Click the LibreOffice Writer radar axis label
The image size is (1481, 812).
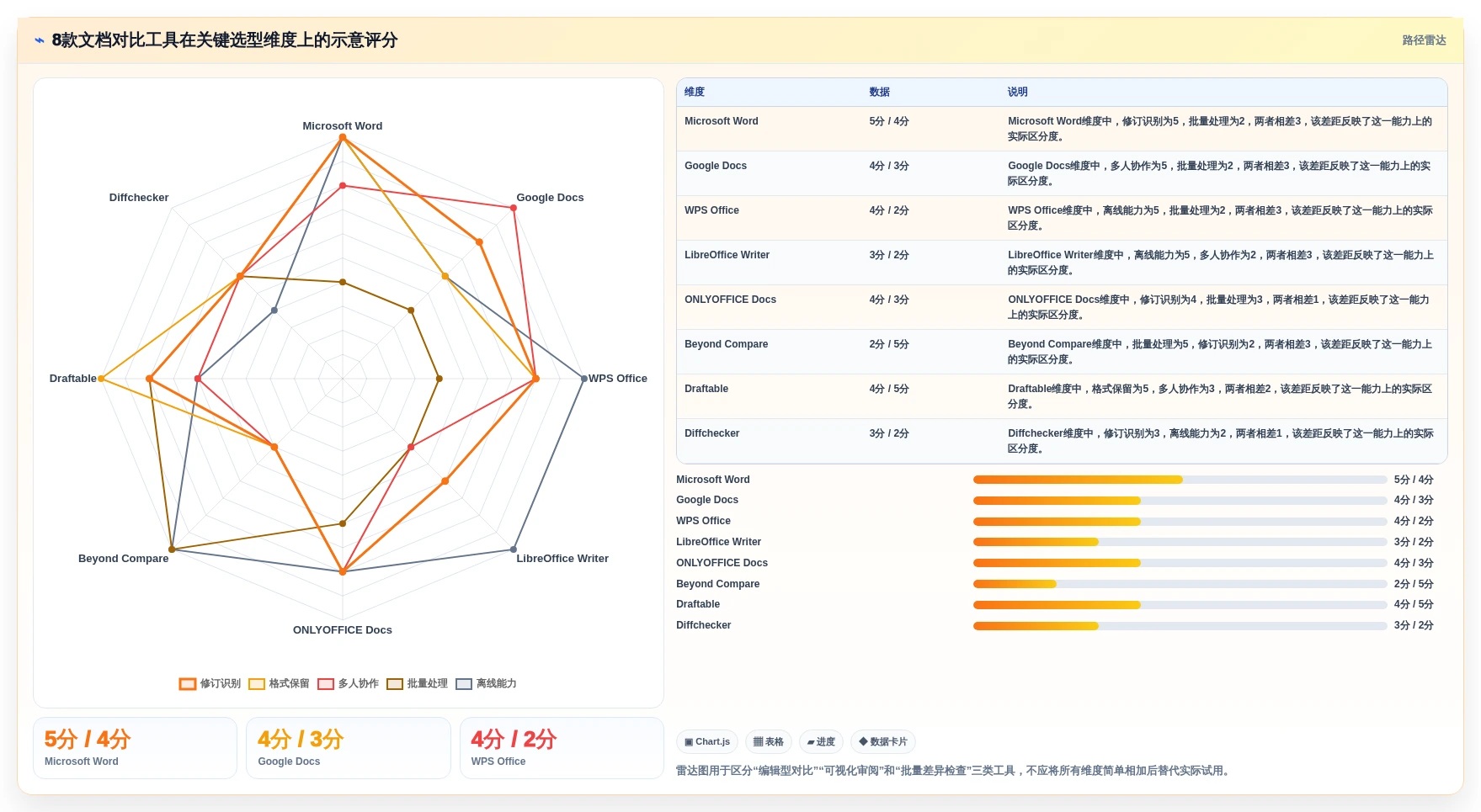click(562, 559)
